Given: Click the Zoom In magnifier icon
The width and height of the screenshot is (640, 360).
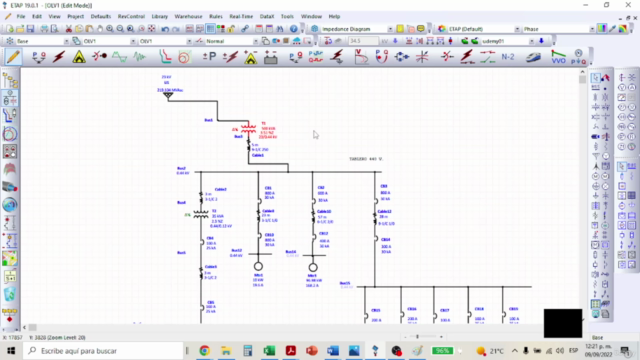Looking at the screenshot, I should point(110,29).
